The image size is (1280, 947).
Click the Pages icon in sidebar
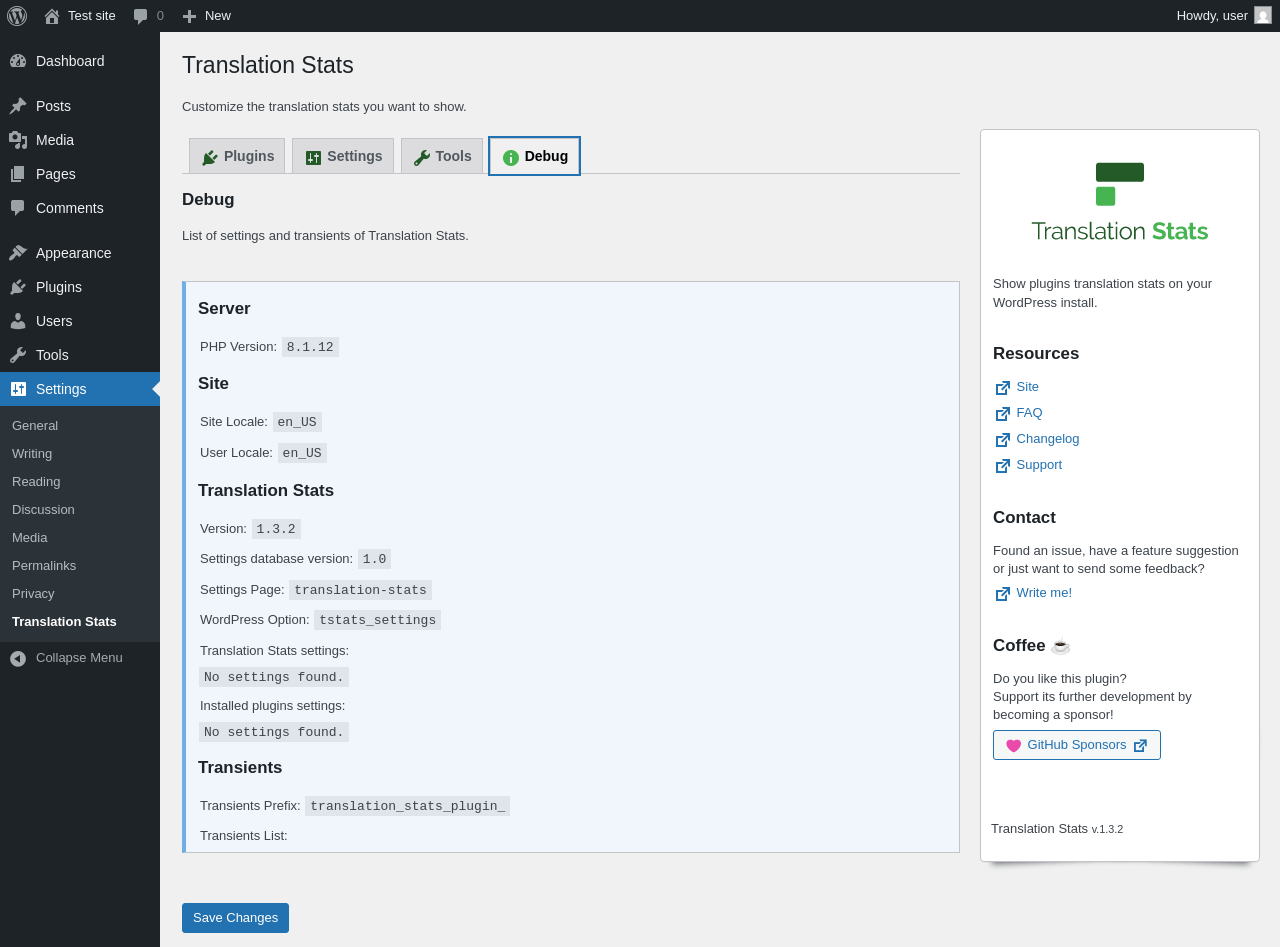[x=18, y=174]
